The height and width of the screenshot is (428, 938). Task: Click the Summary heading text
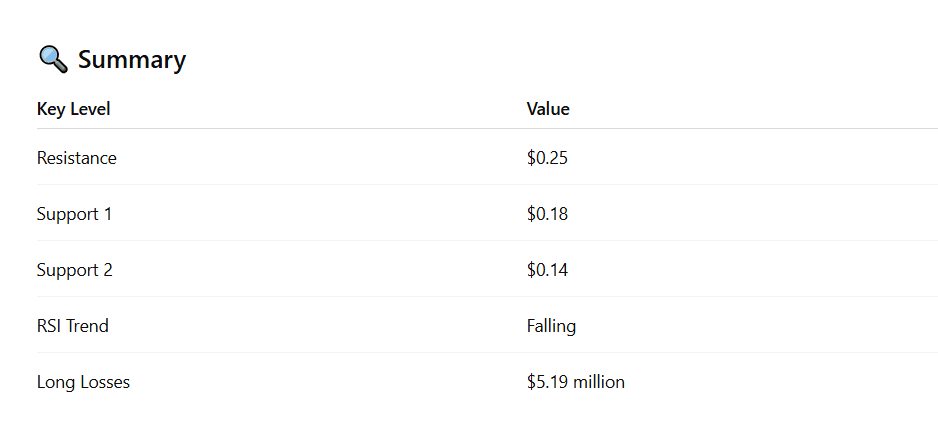click(132, 59)
